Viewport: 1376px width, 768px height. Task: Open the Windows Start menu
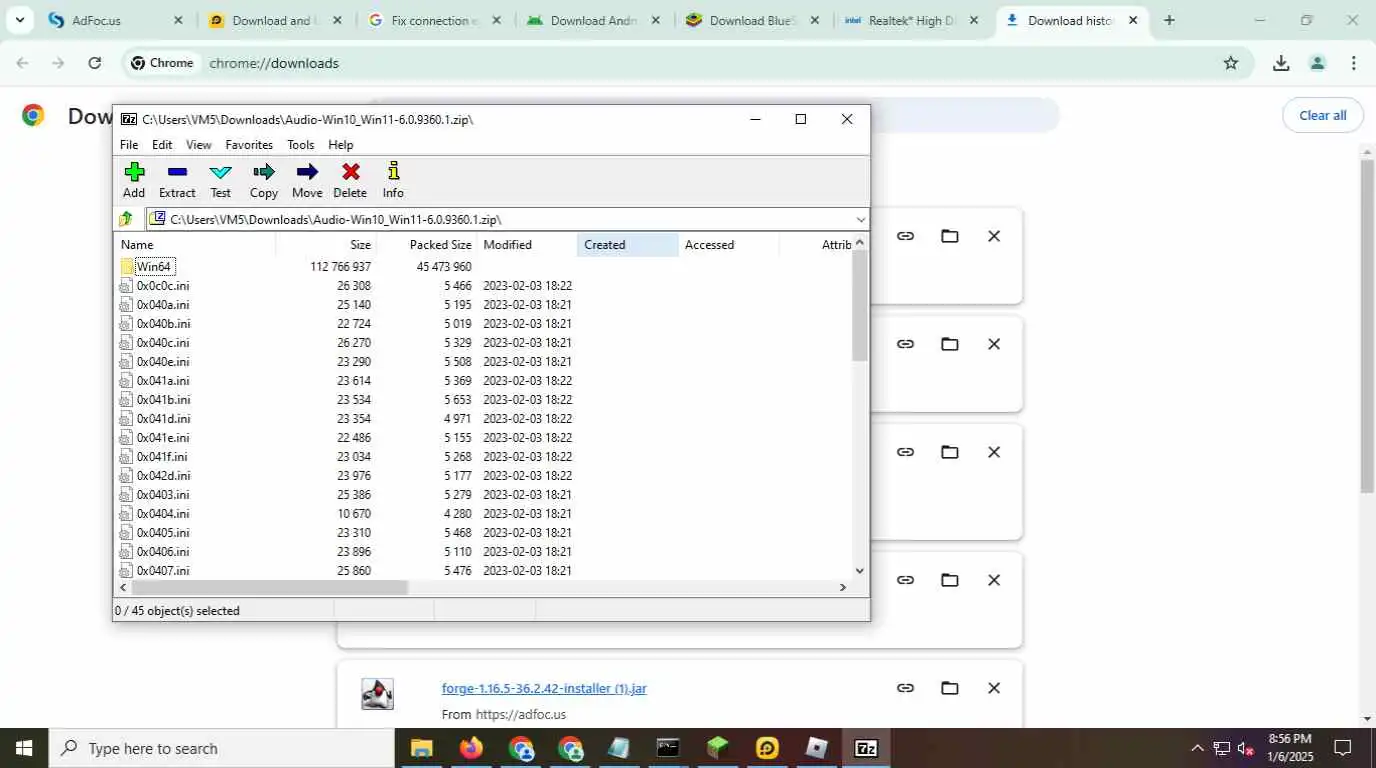pos(24,748)
